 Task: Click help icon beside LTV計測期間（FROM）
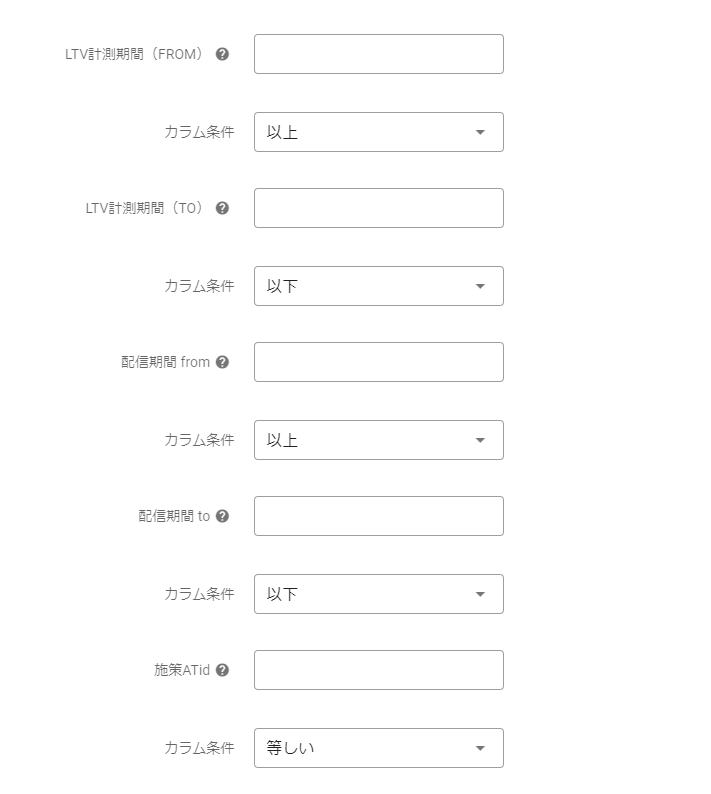click(222, 54)
